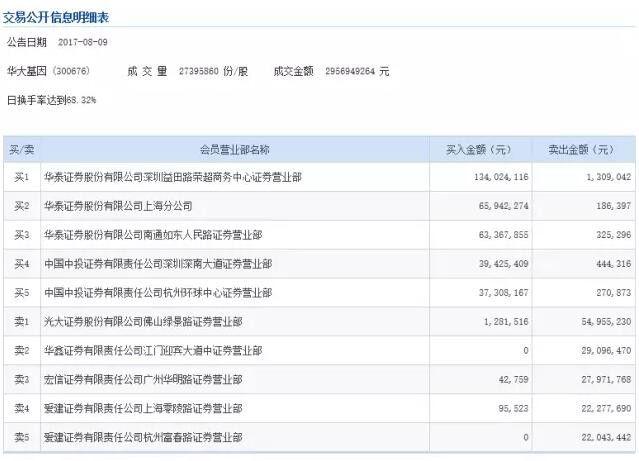Click 爱建证券上海零陵路证券营业部
This screenshot has width=639, height=461.
tap(143, 408)
